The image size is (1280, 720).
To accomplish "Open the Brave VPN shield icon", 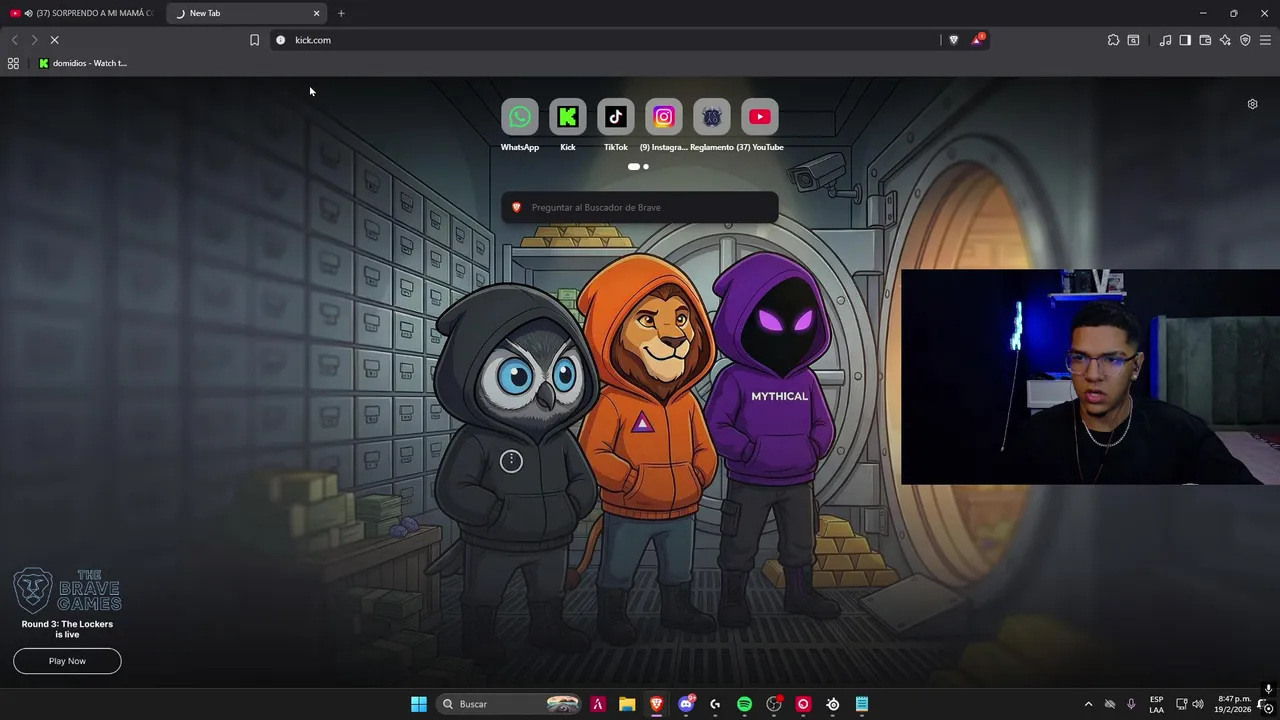I will point(1245,40).
